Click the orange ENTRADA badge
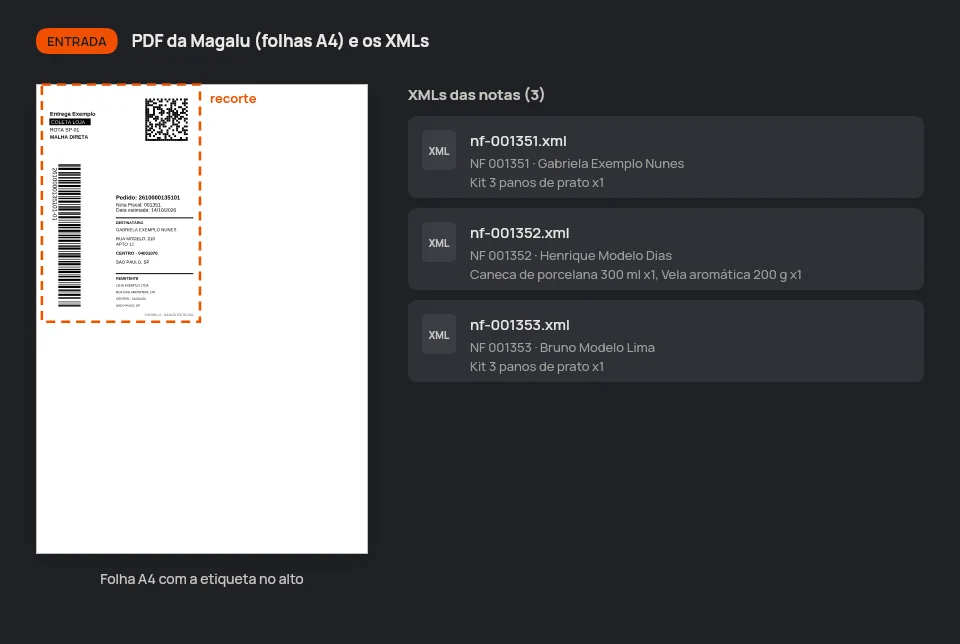The height and width of the screenshot is (644, 960). pyautogui.click(x=77, y=41)
